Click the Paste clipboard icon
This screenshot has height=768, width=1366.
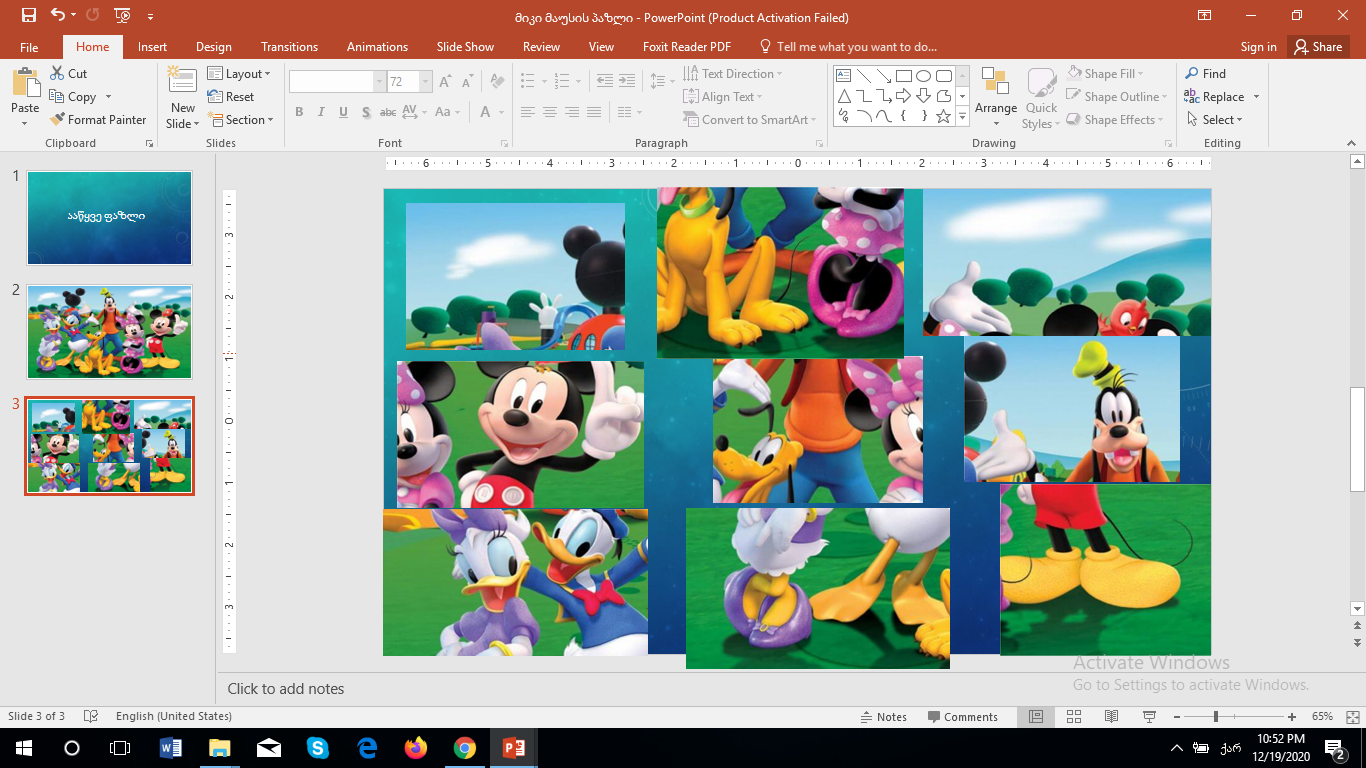(x=25, y=83)
